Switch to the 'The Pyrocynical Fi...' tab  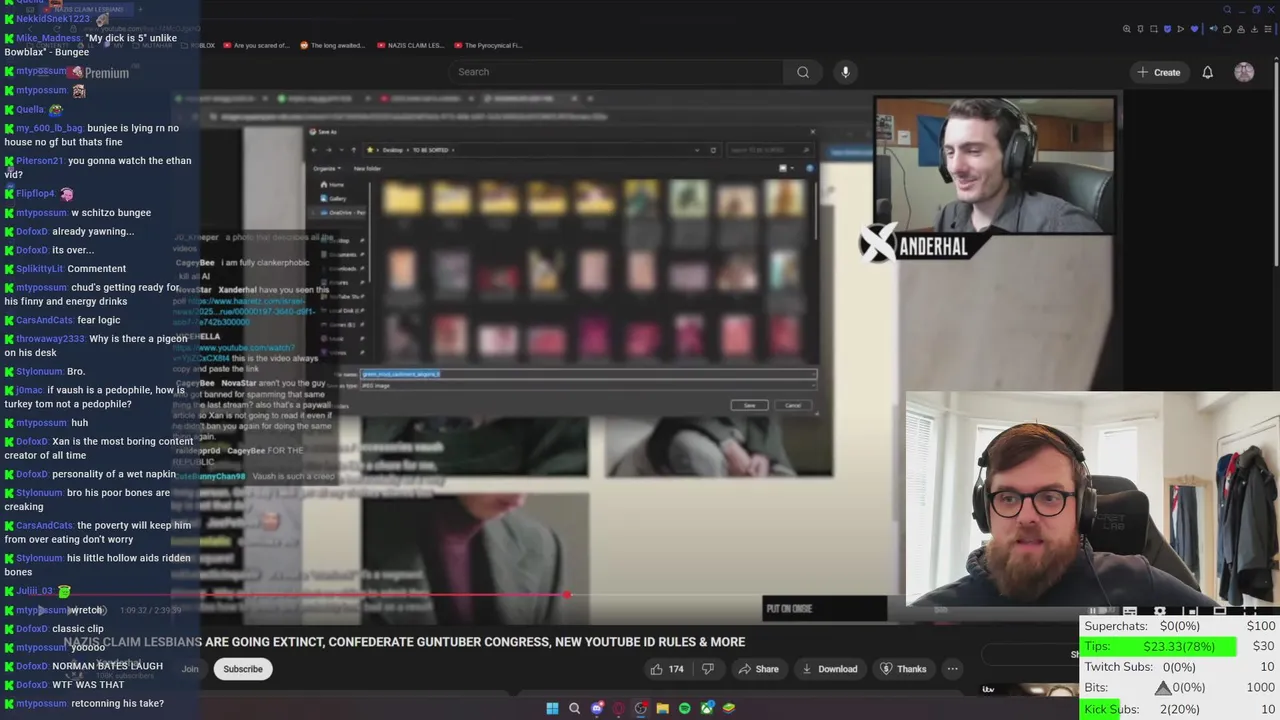(x=488, y=45)
